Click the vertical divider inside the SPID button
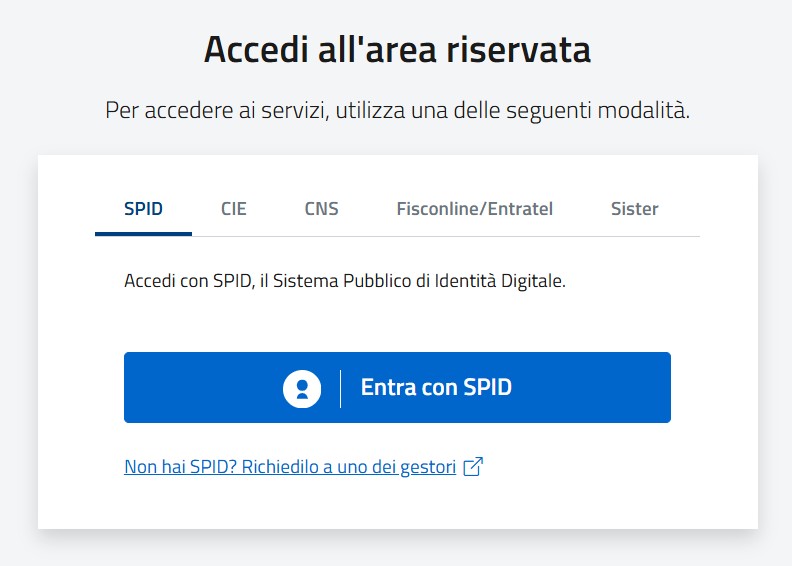 pyautogui.click(x=341, y=388)
